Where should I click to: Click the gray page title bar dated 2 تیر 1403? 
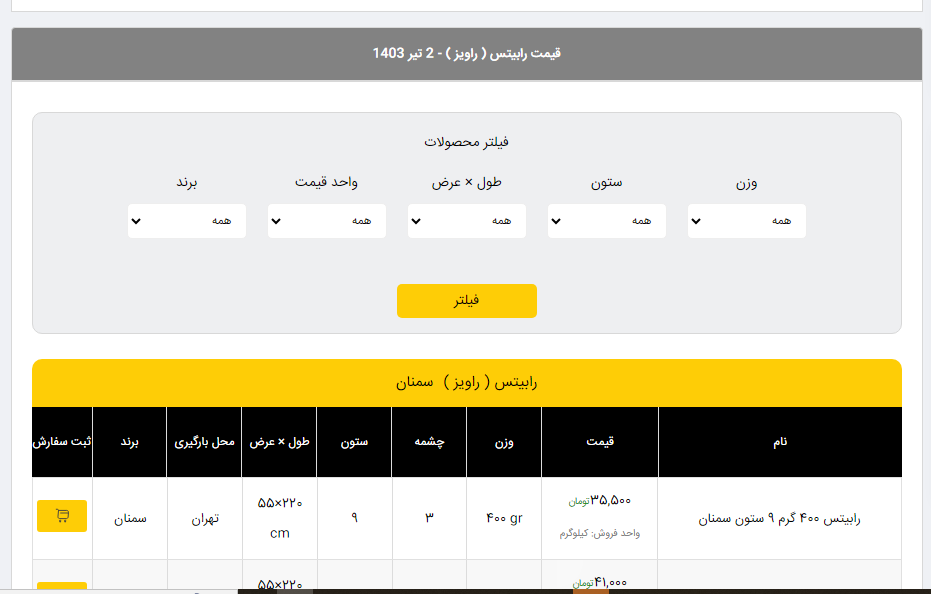click(466, 53)
